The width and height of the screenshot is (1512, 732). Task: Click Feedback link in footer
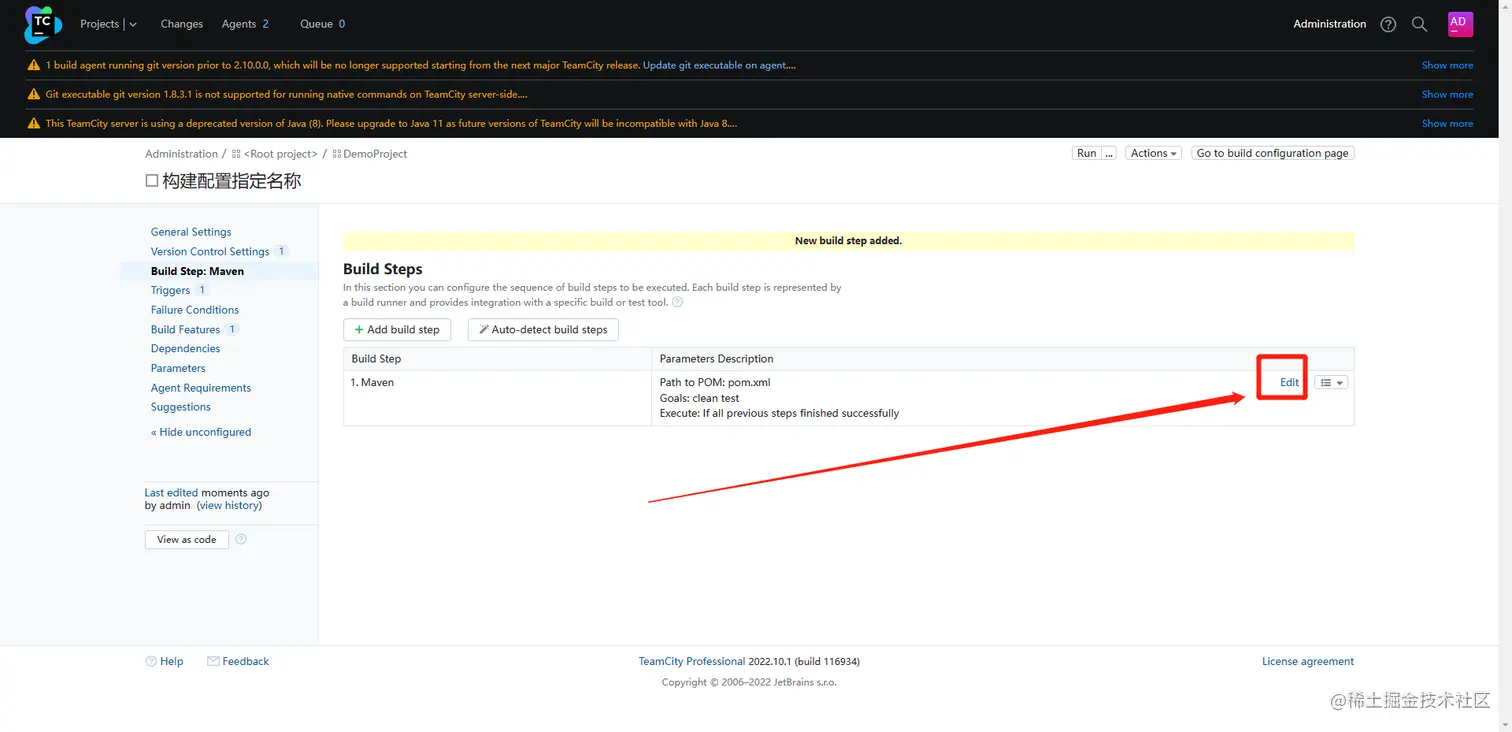[x=246, y=661]
